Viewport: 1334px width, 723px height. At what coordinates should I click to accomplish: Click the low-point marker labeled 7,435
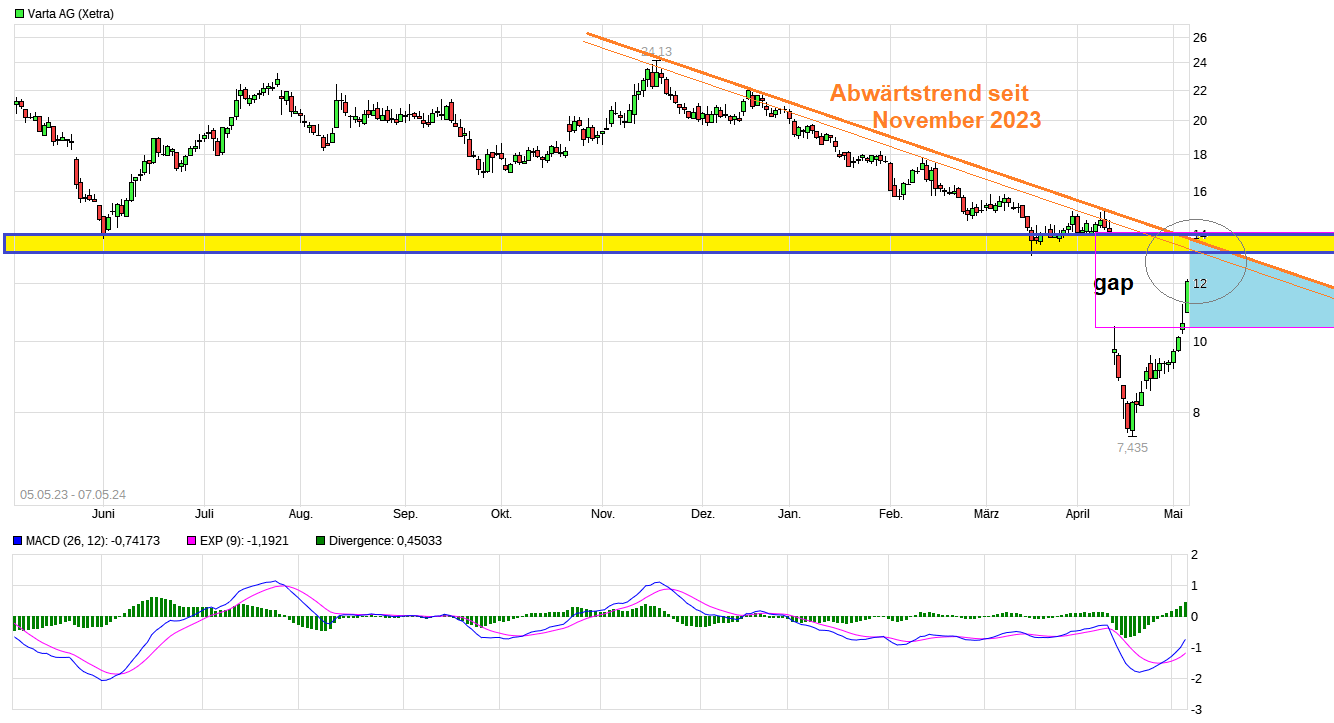[x=1133, y=447]
